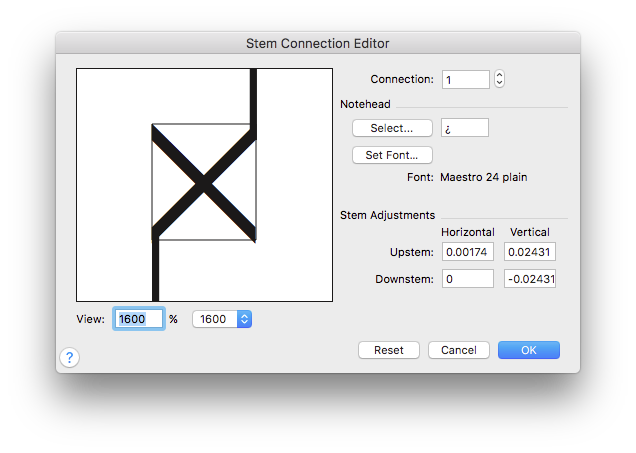Click the 1600 view zoom combo box
This screenshot has height=453, width=636.
tap(222, 319)
